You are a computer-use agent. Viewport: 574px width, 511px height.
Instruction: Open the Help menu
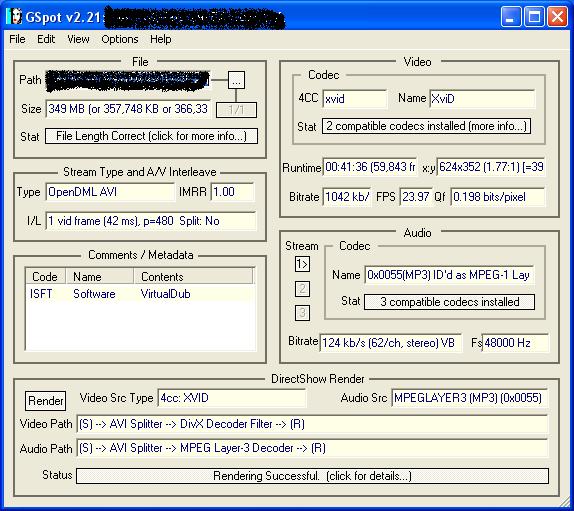160,39
